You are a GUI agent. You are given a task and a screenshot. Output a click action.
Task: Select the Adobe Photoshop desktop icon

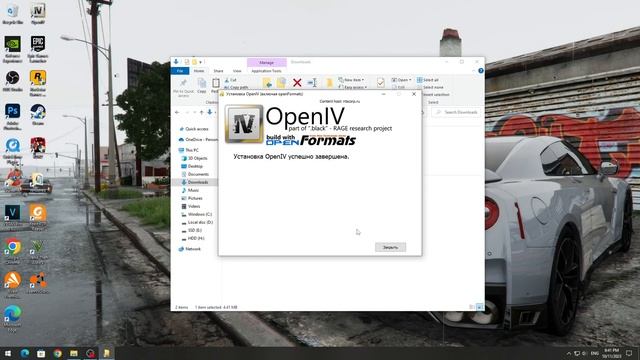(13, 117)
